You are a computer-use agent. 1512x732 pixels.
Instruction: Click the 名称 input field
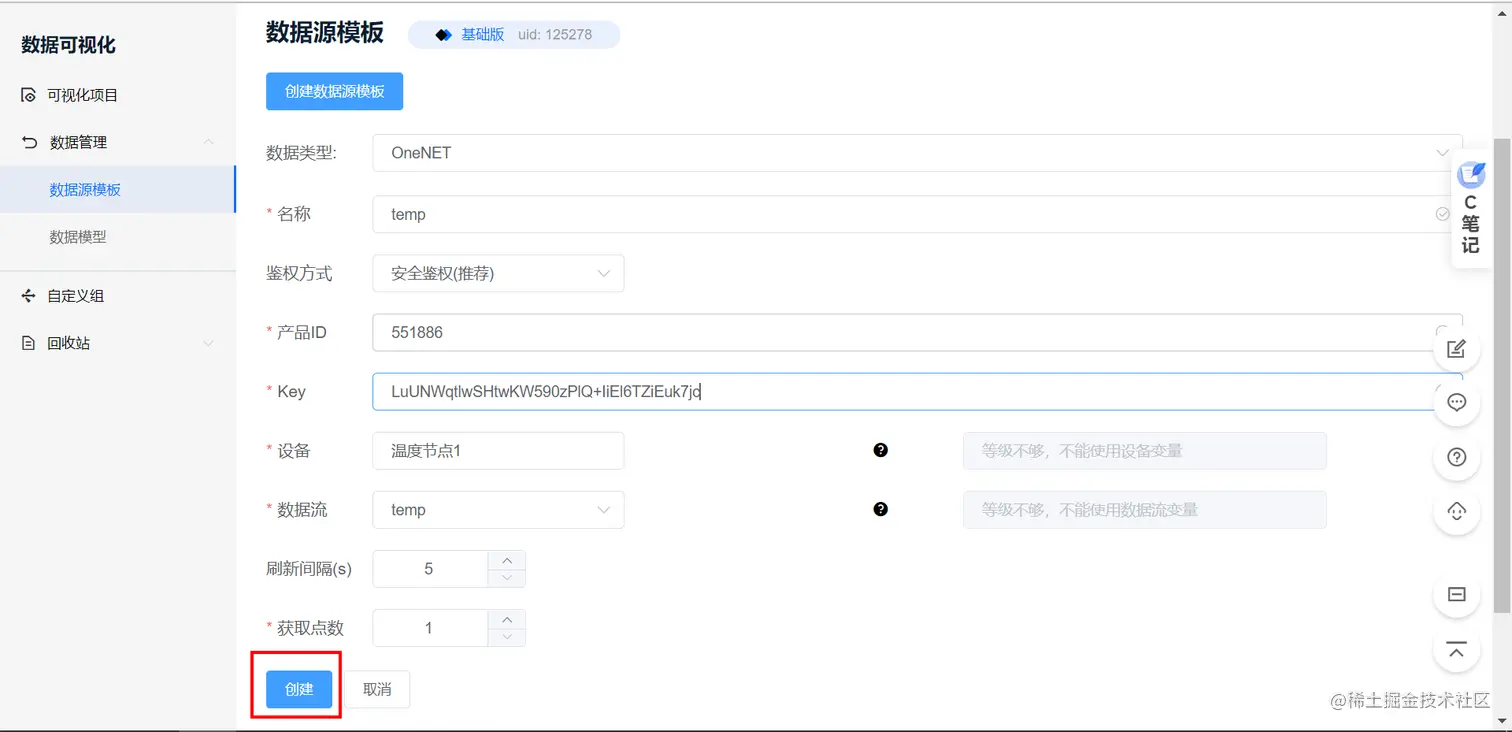917,214
